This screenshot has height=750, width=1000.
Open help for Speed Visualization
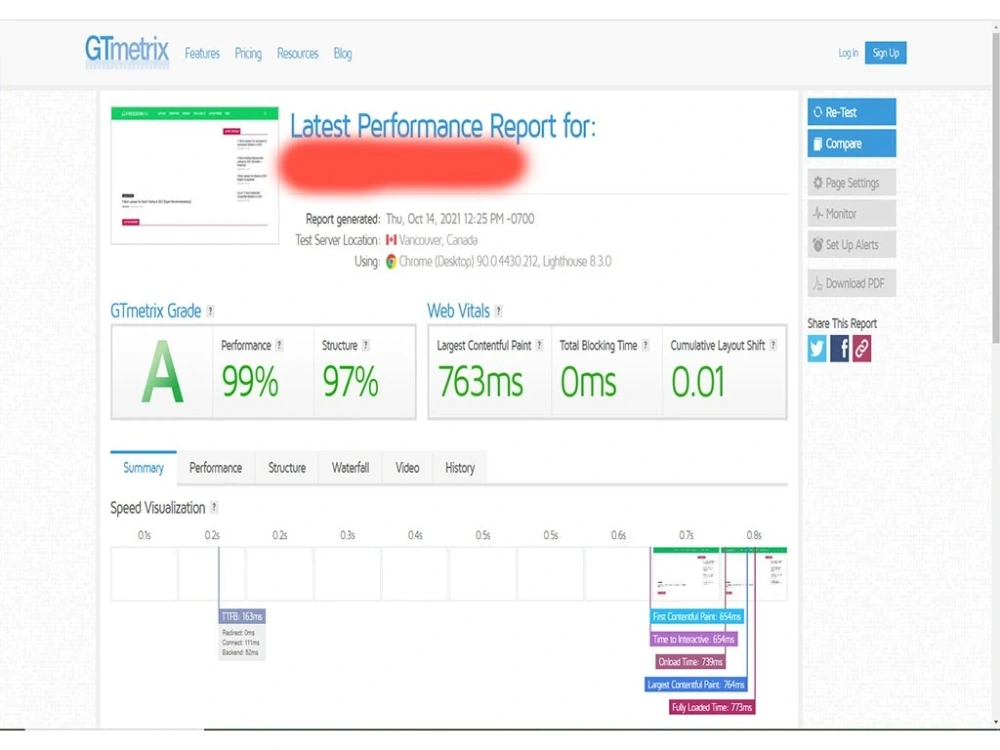click(214, 508)
